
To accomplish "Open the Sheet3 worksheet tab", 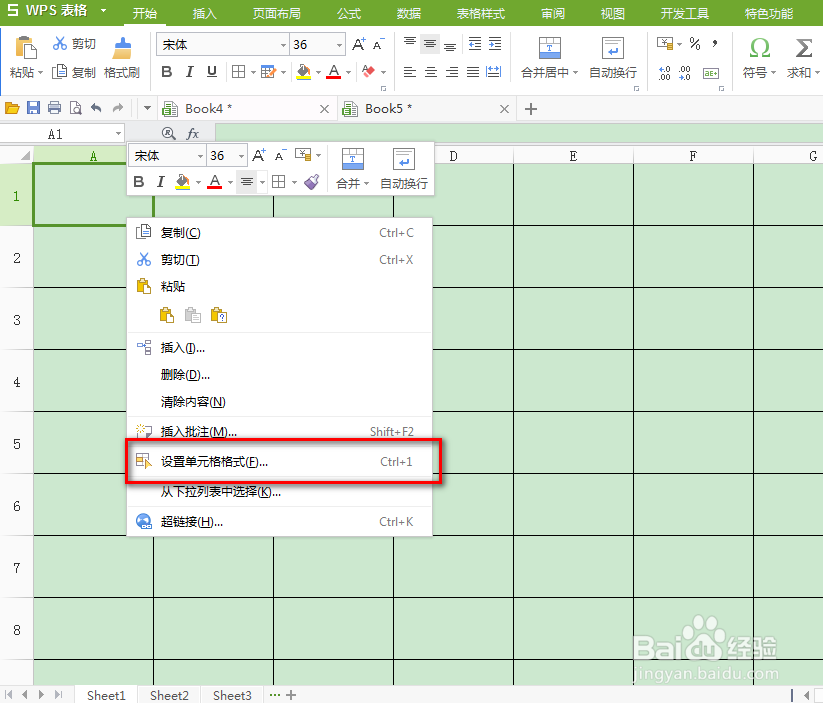I will point(232,695).
